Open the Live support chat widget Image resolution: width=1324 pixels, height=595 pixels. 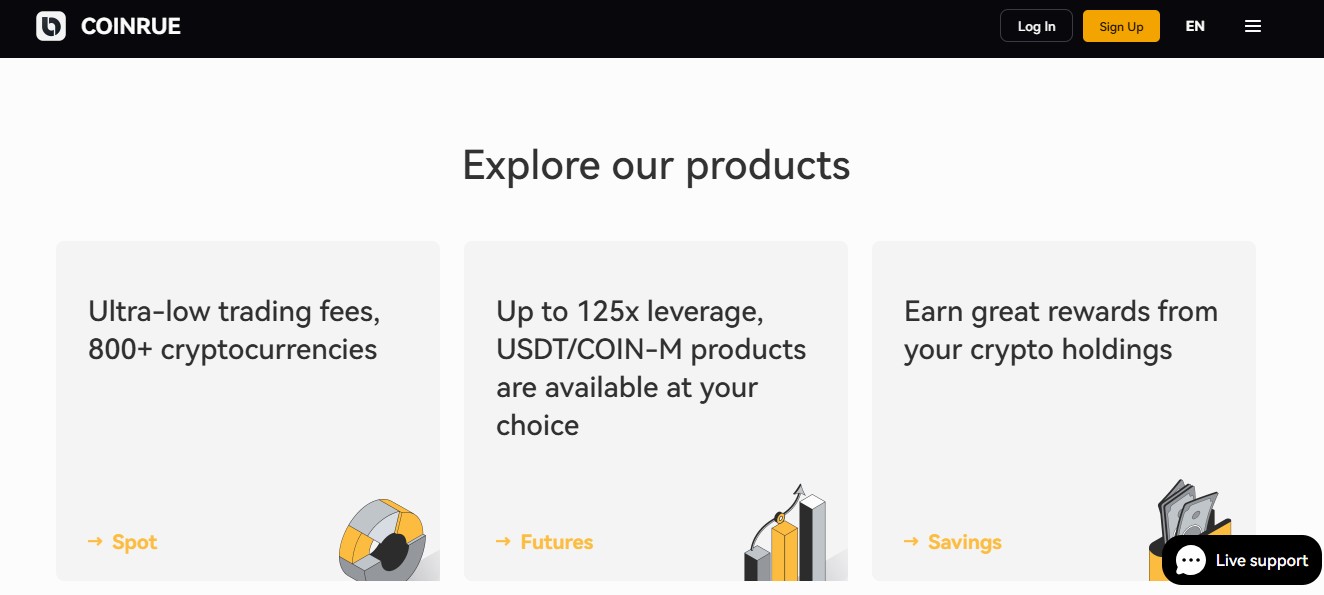pyautogui.click(x=1261, y=561)
